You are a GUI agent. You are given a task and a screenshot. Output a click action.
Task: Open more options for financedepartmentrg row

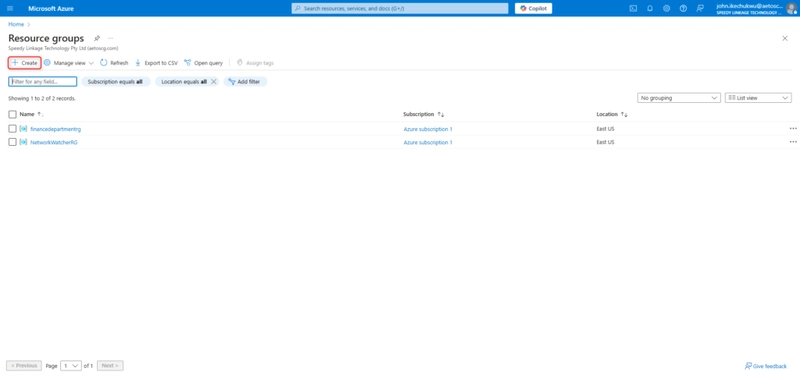(x=793, y=129)
